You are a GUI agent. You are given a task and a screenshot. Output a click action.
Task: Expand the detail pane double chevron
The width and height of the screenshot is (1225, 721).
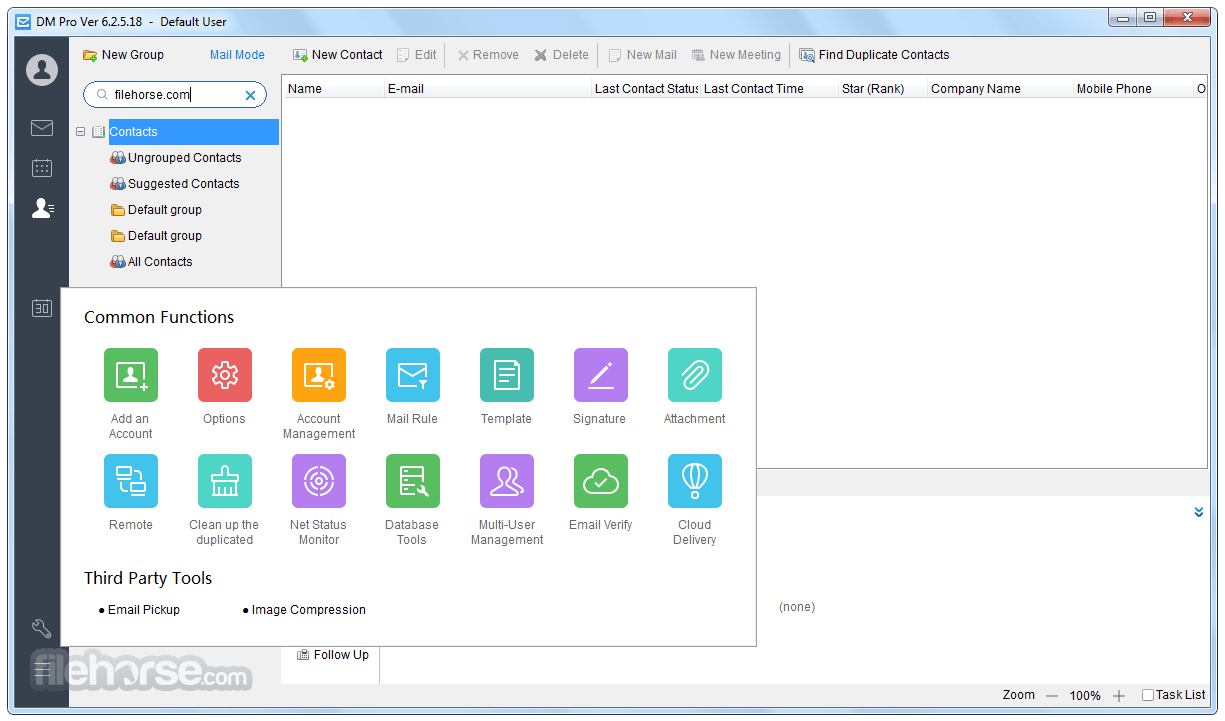pyautogui.click(x=1199, y=512)
